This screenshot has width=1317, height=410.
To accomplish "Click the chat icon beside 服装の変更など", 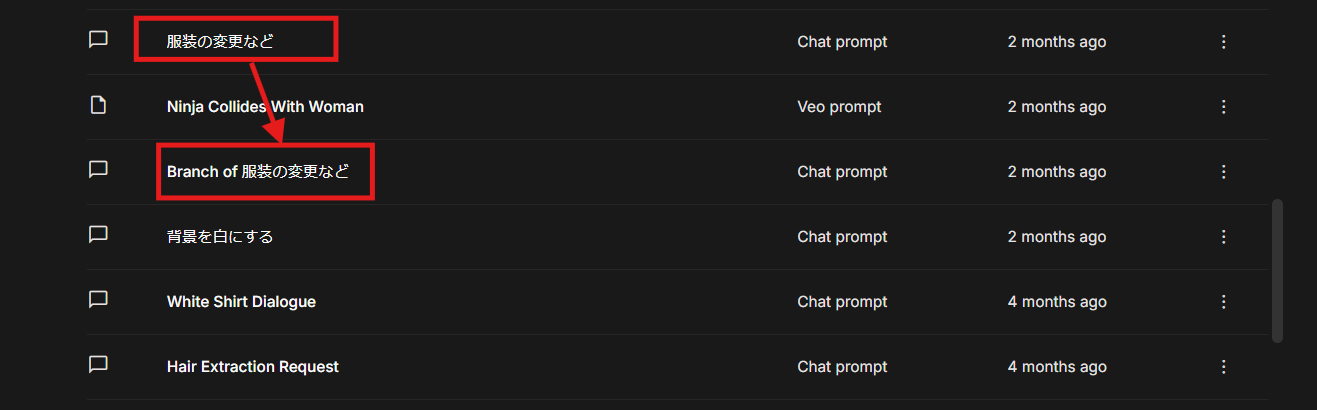I will click(x=98, y=40).
